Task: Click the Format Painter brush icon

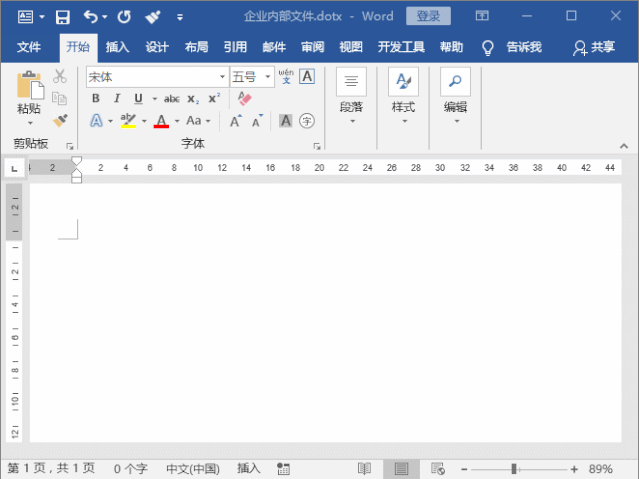Action: (x=60, y=120)
